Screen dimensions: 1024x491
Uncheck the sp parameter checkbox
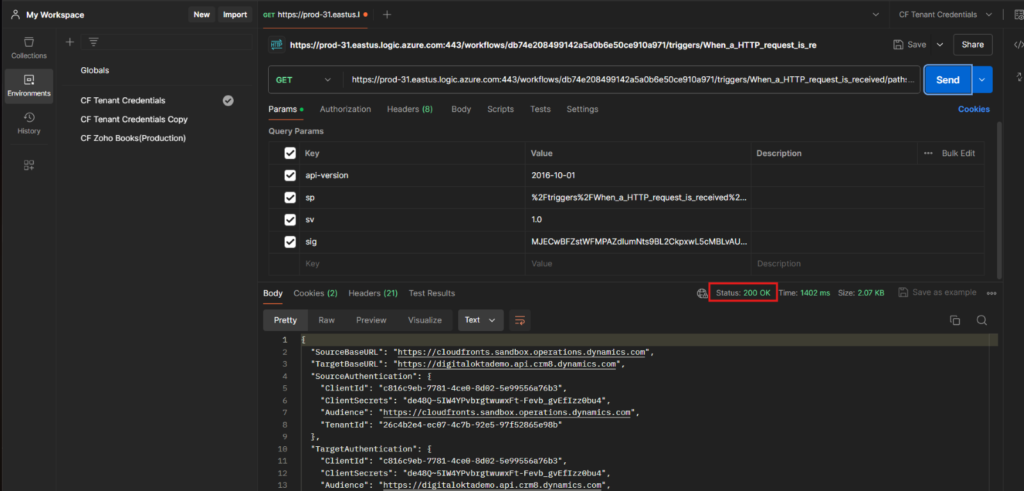coord(291,197)
